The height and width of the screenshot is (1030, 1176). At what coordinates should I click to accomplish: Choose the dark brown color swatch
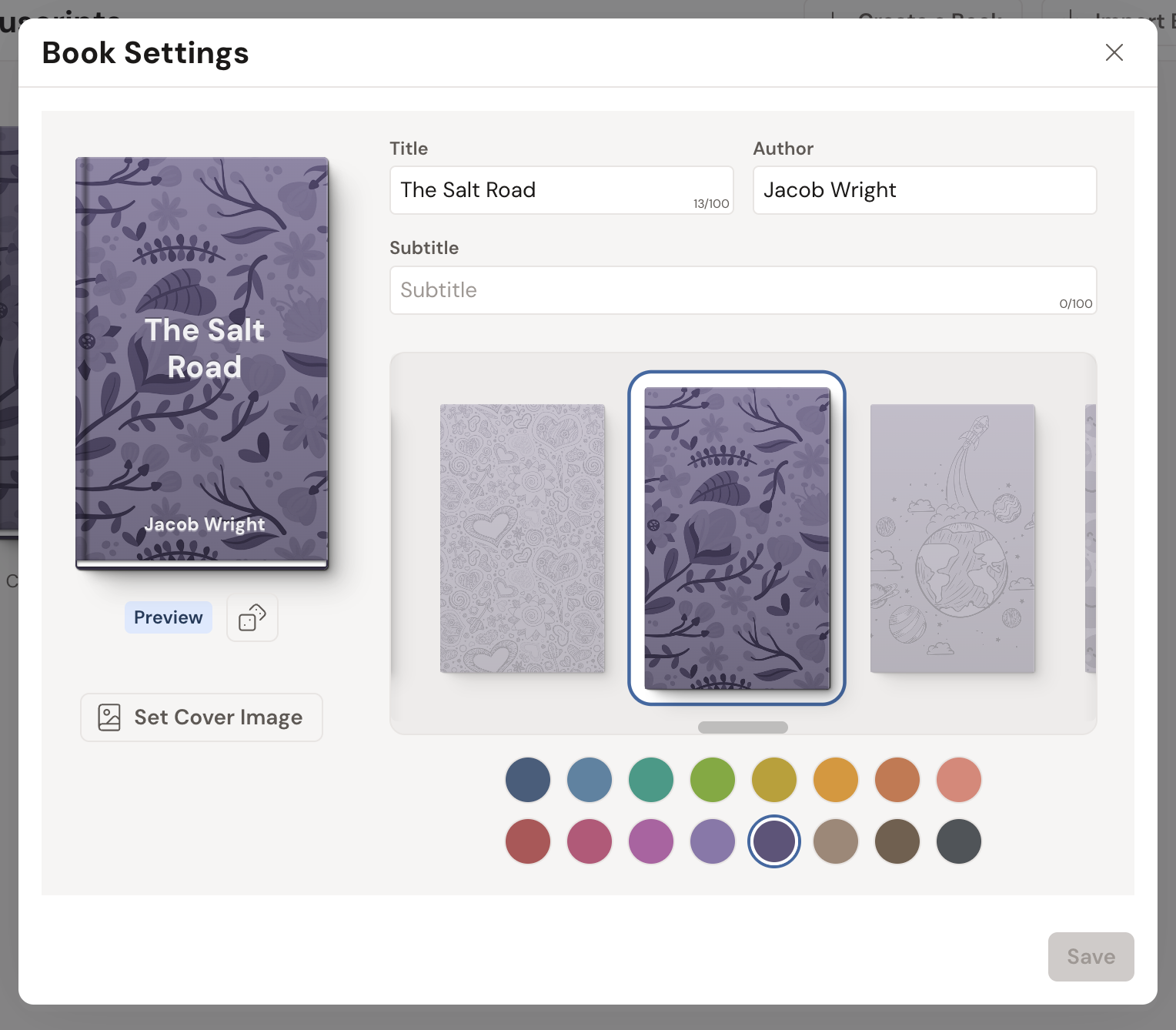point(897,841)
